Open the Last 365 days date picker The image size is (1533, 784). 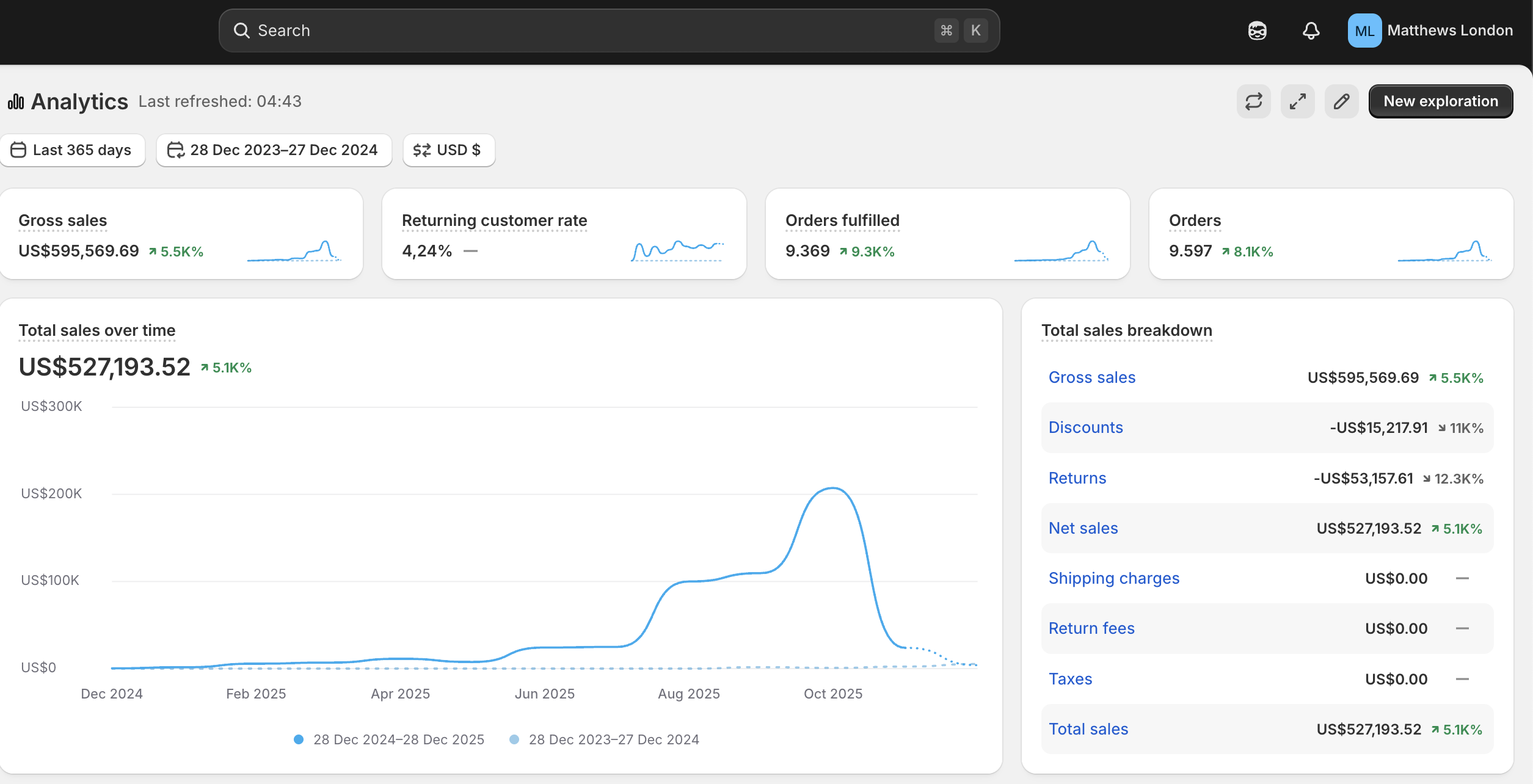pyautogui.click(x=72, y=150)
